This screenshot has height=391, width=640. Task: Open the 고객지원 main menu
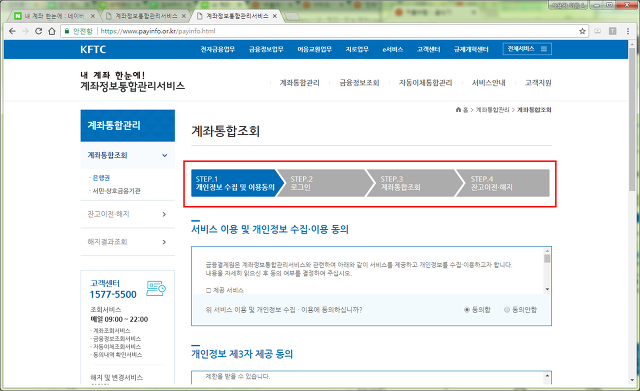(x=538, y=83)
